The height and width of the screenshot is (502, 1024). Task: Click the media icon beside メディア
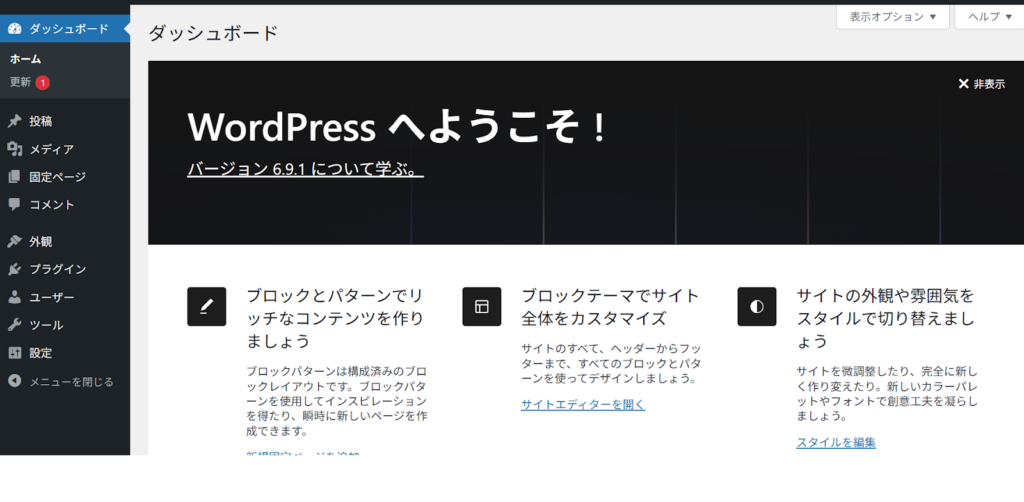point(14,149)
